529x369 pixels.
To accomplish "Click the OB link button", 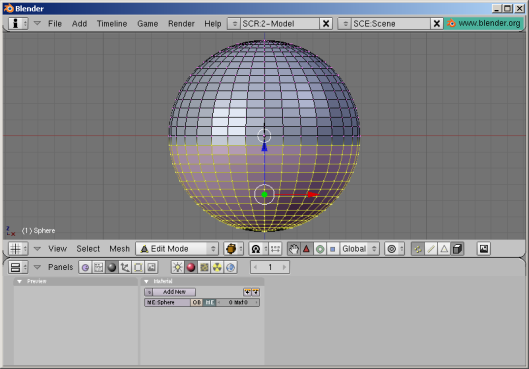I will [x=197, y=302].
